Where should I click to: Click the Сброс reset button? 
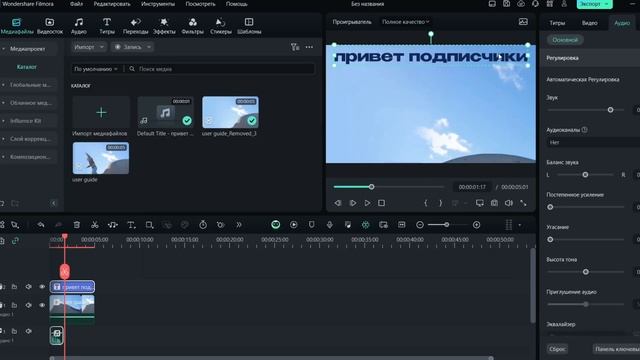557,349
